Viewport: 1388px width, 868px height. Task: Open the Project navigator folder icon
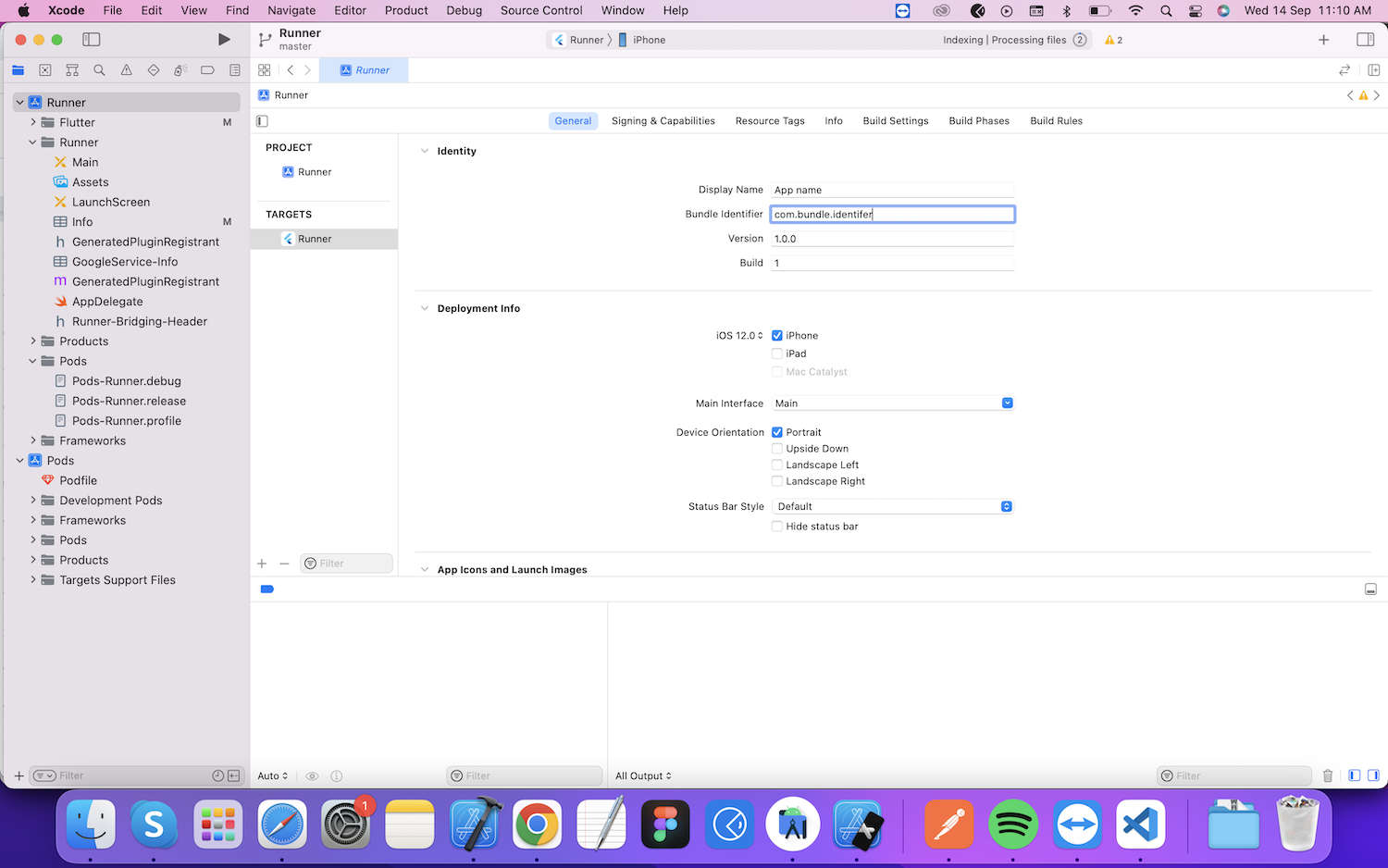[18, 70]
